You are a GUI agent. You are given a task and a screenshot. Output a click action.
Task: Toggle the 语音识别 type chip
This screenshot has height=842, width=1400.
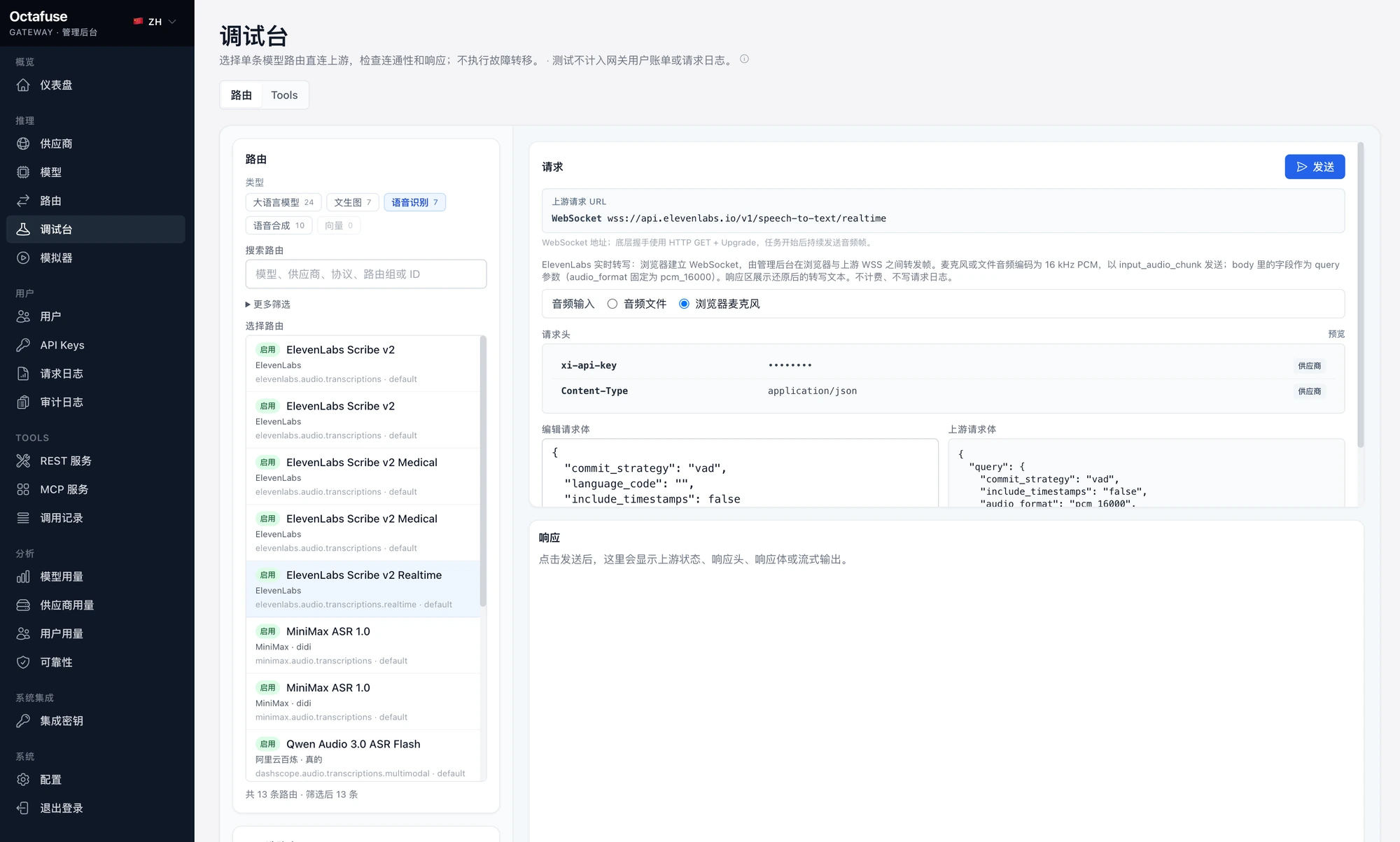415,202
